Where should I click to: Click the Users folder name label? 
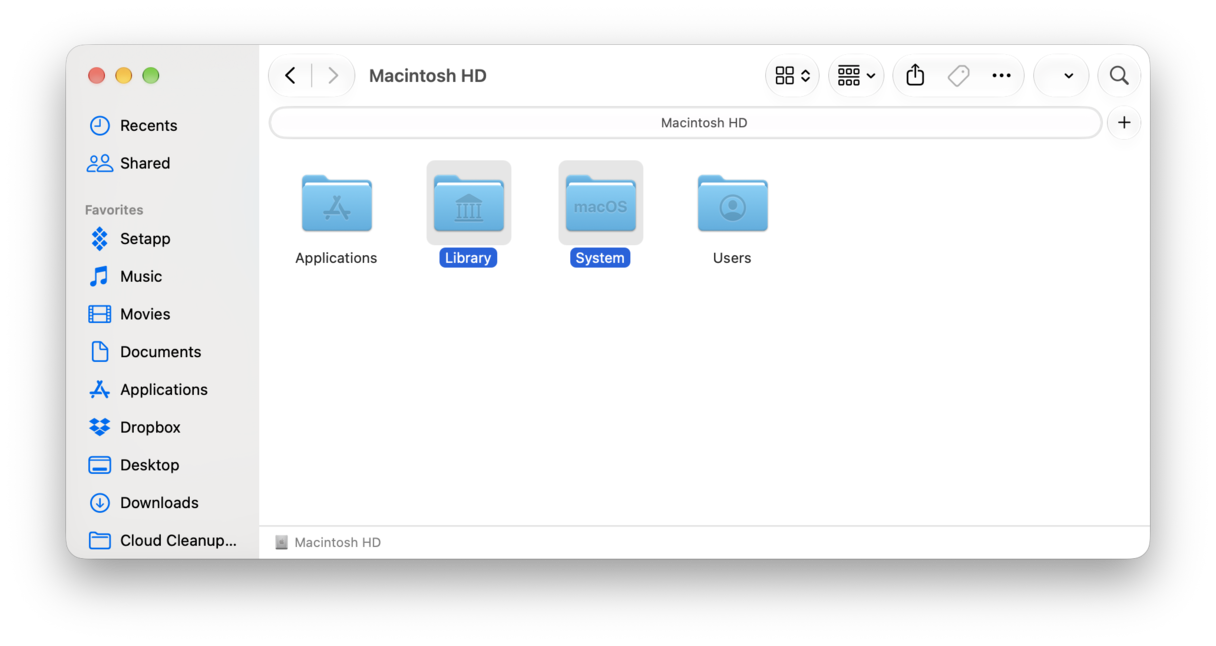coord(732,258)
